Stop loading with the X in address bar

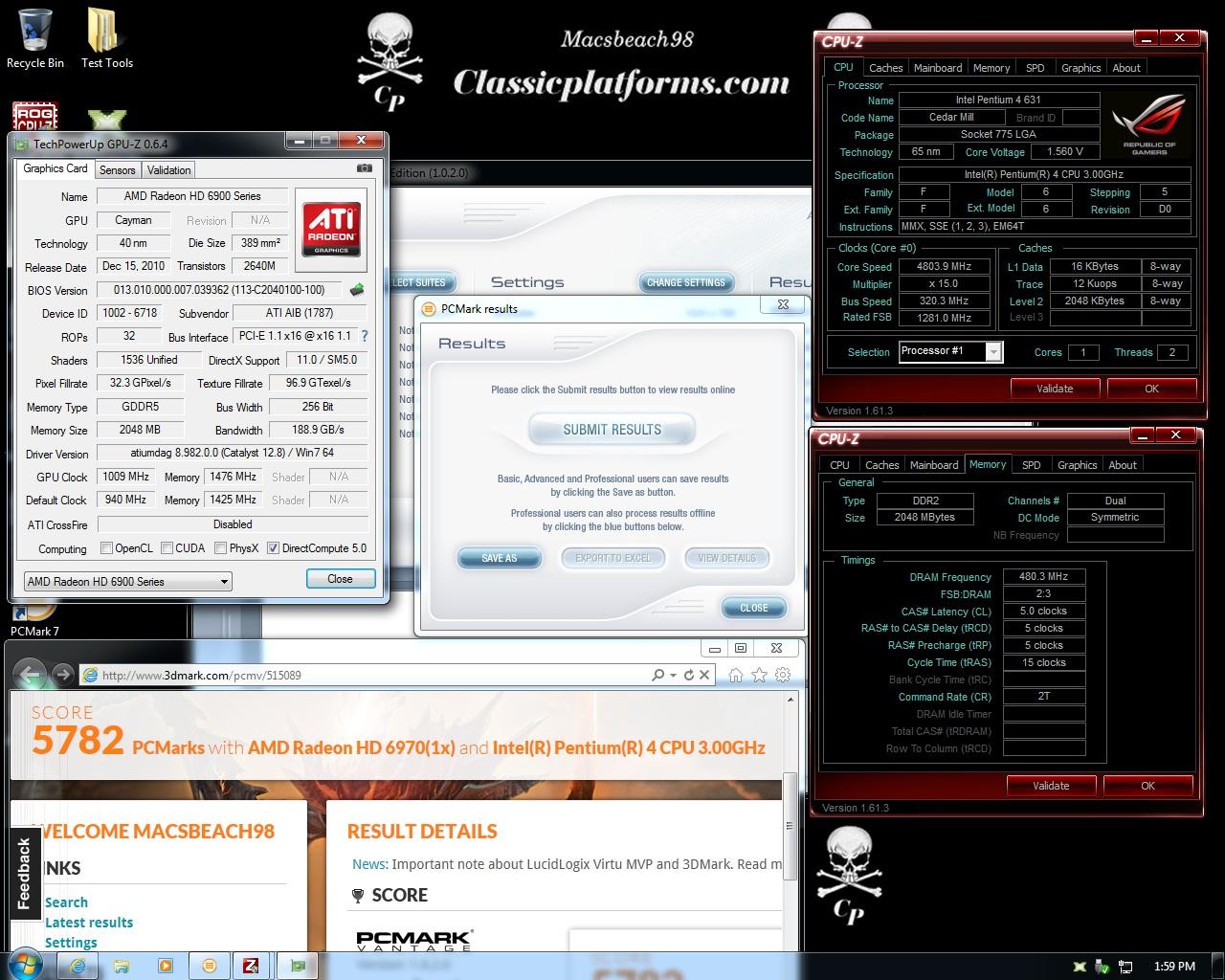pos(704,675)
